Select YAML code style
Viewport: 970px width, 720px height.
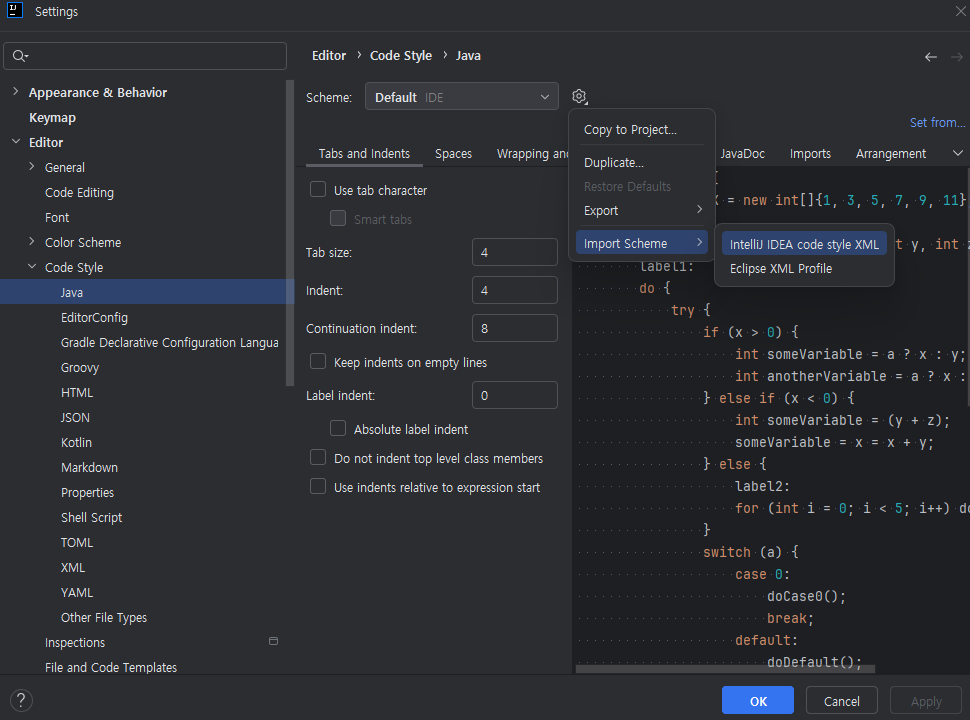pyautogui.click(x=77, y=593)
